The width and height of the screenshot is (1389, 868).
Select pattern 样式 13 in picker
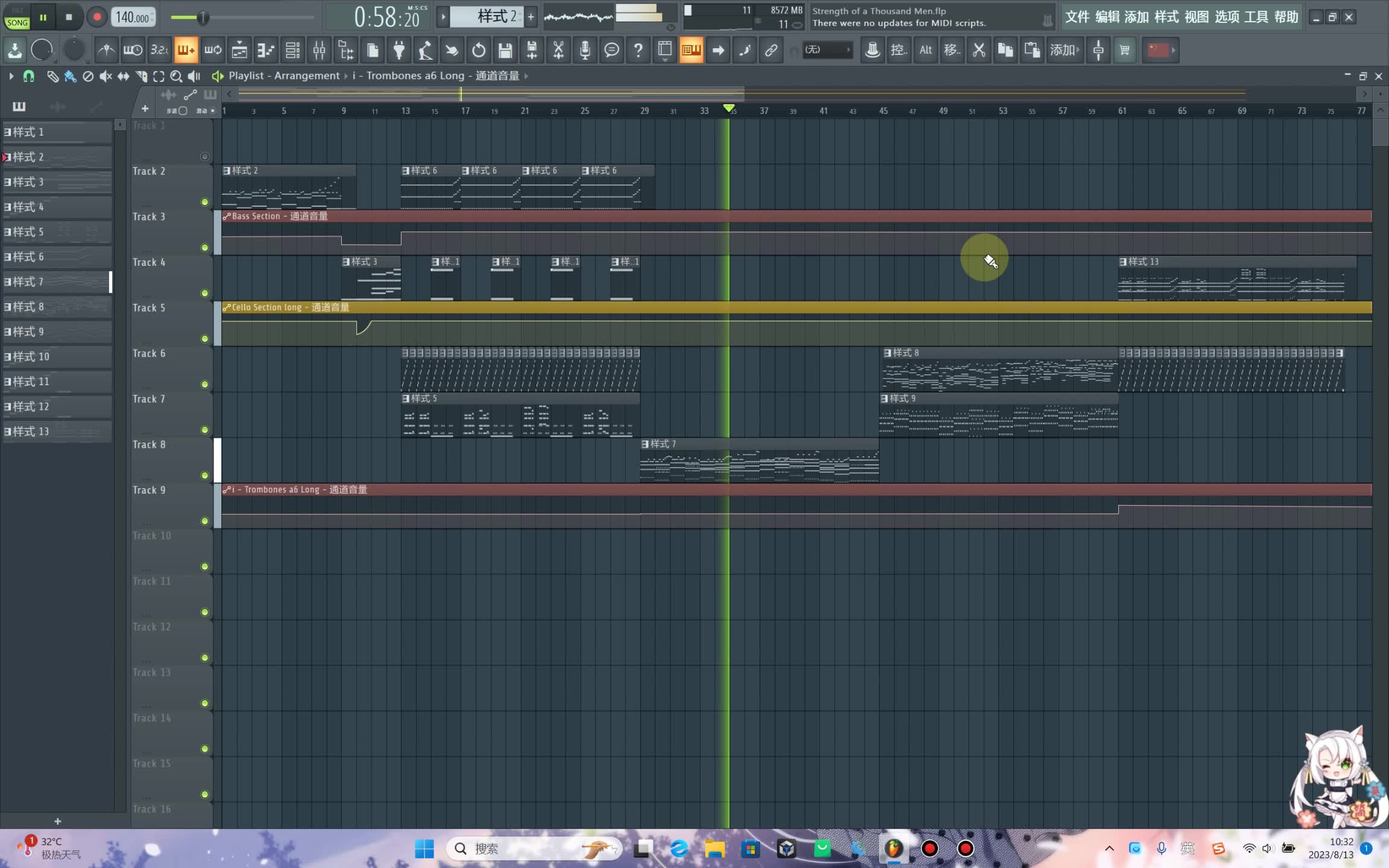click(x=57, y=432)
